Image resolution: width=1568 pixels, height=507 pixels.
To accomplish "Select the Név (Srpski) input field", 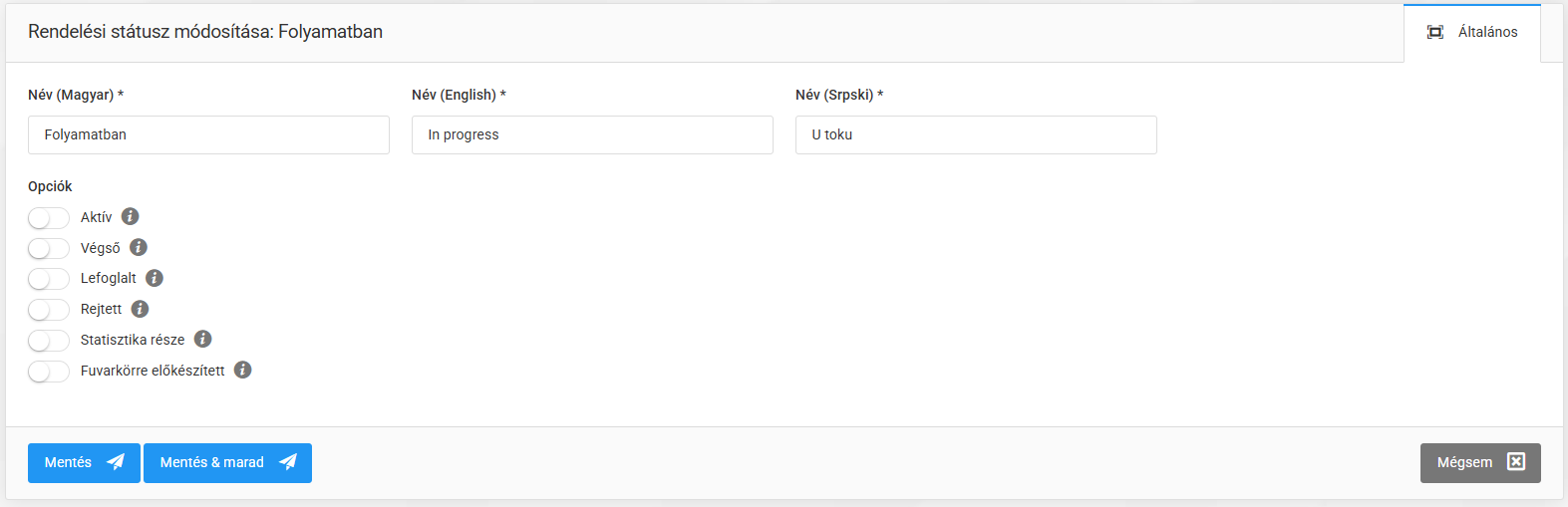I will (x=976, y=134).
